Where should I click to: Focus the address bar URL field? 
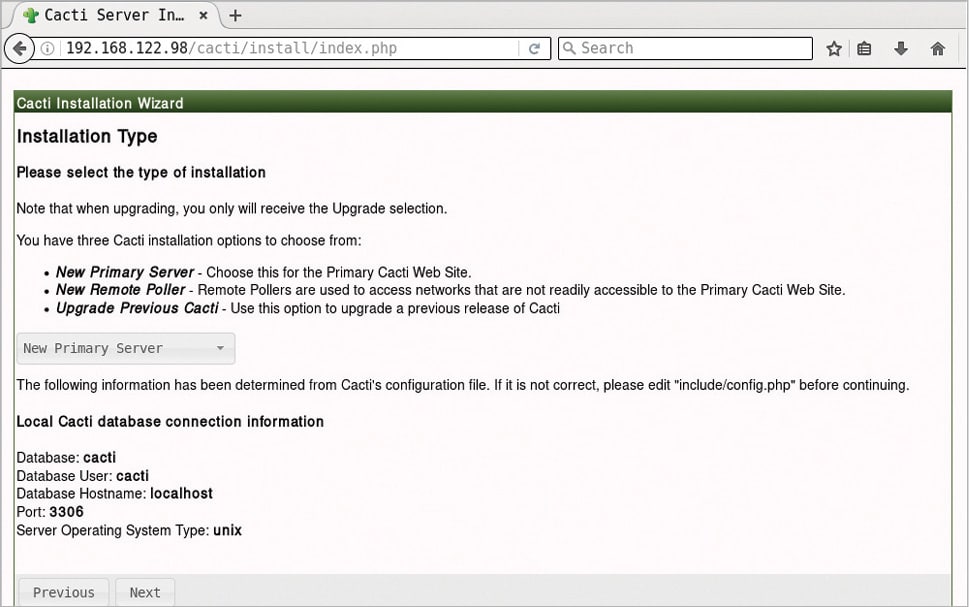(x=290, y=48)
